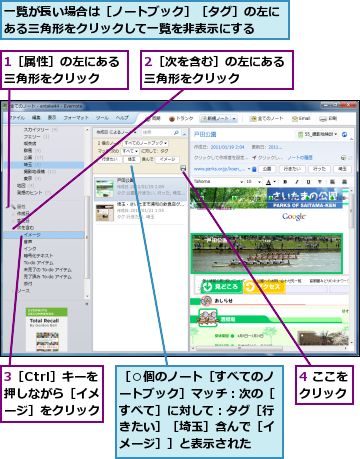This screenshot has height=459, width=360.
Task: Click the 同期 sync toolbar icon
Action: pyautogui.click(x=153, y=118)
